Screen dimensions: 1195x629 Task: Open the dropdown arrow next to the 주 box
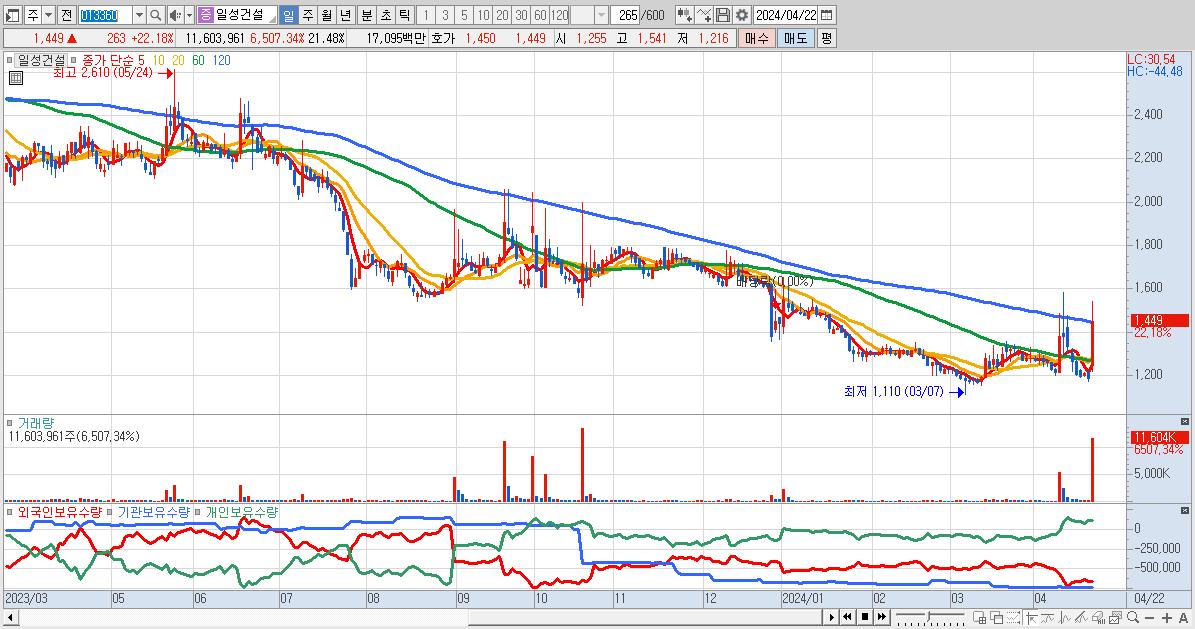[x=49, y=14]
